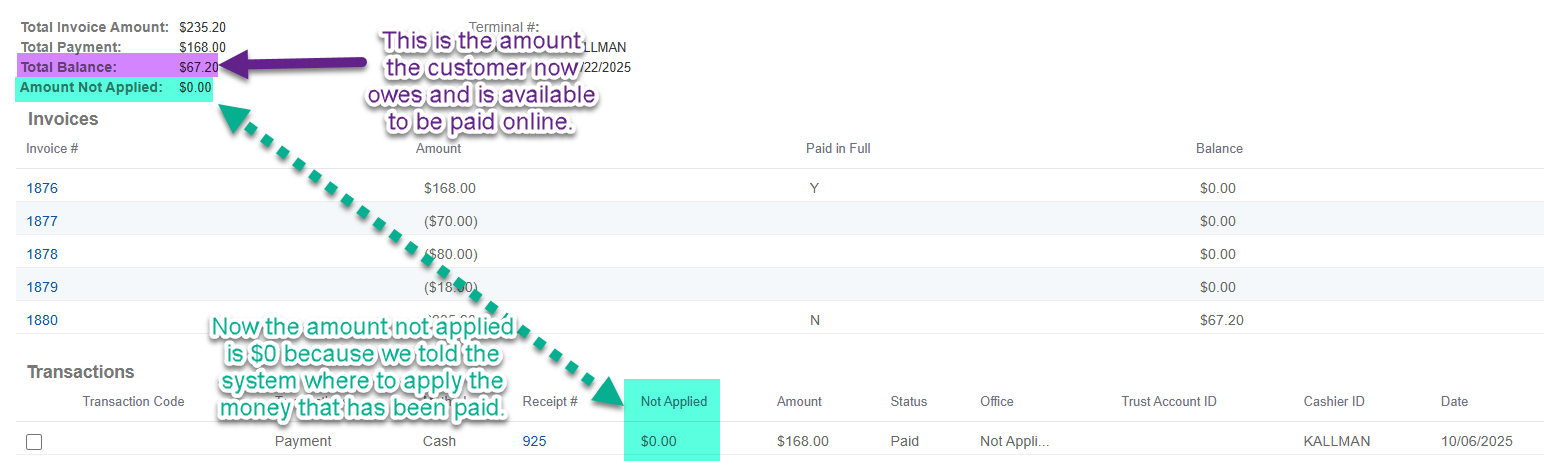
Task: Click the Office column header
Action: coord(996,402)
